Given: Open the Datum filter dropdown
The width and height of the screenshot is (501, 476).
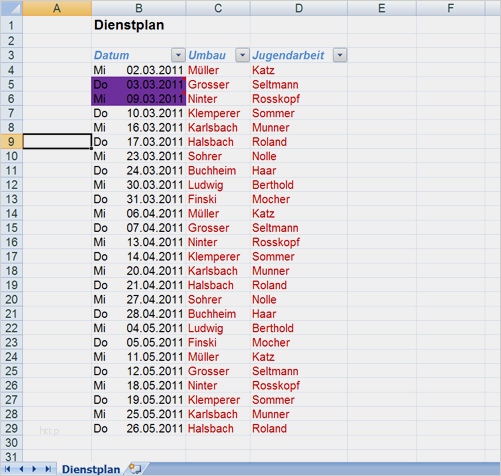Looking at the screenshot, I should (178, 55).
